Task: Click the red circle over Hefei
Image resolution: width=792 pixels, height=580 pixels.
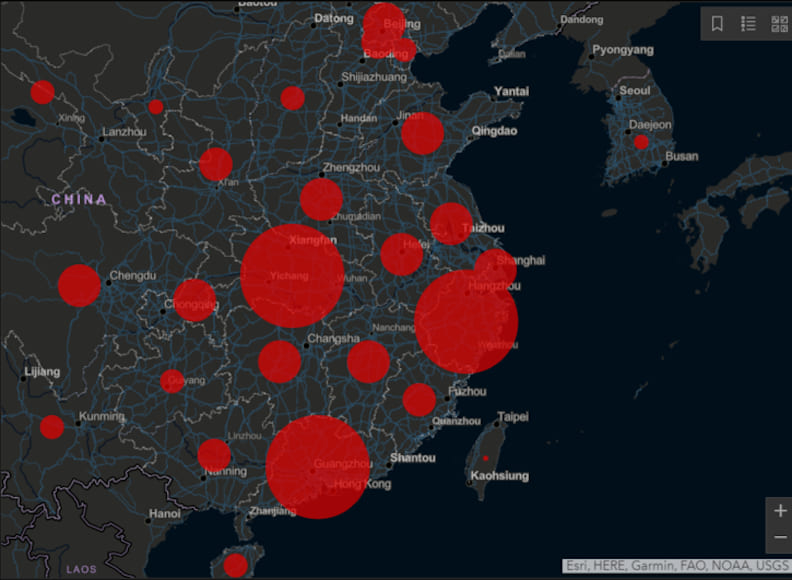Action: point(402,254)
